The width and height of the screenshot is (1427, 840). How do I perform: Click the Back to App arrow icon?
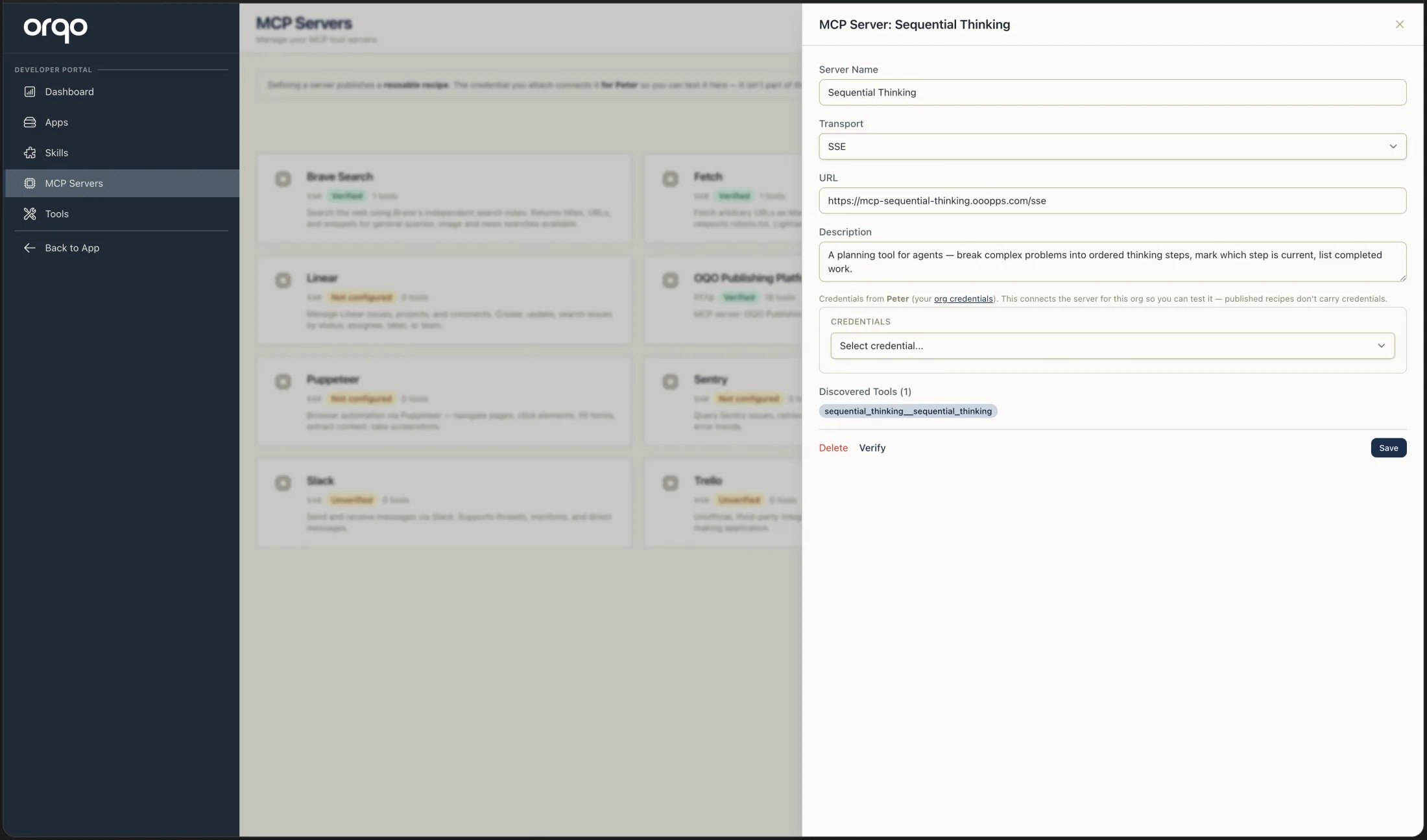30,248
